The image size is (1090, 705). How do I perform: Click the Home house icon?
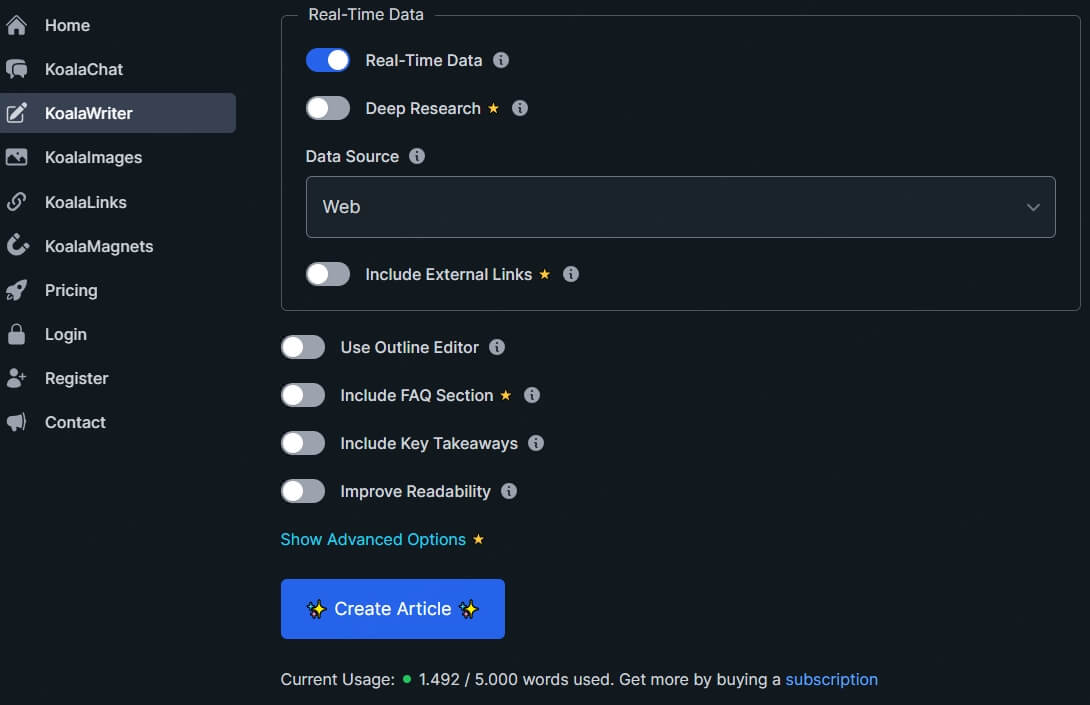click(x=17, y=25)
